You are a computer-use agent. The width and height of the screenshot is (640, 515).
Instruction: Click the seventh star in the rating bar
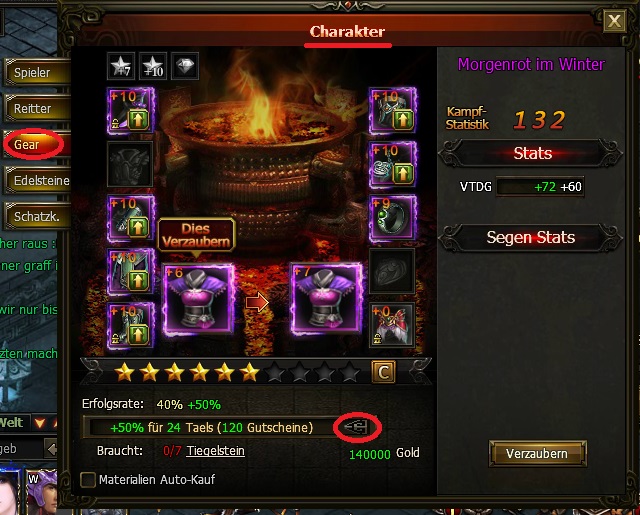coord(275,372)
